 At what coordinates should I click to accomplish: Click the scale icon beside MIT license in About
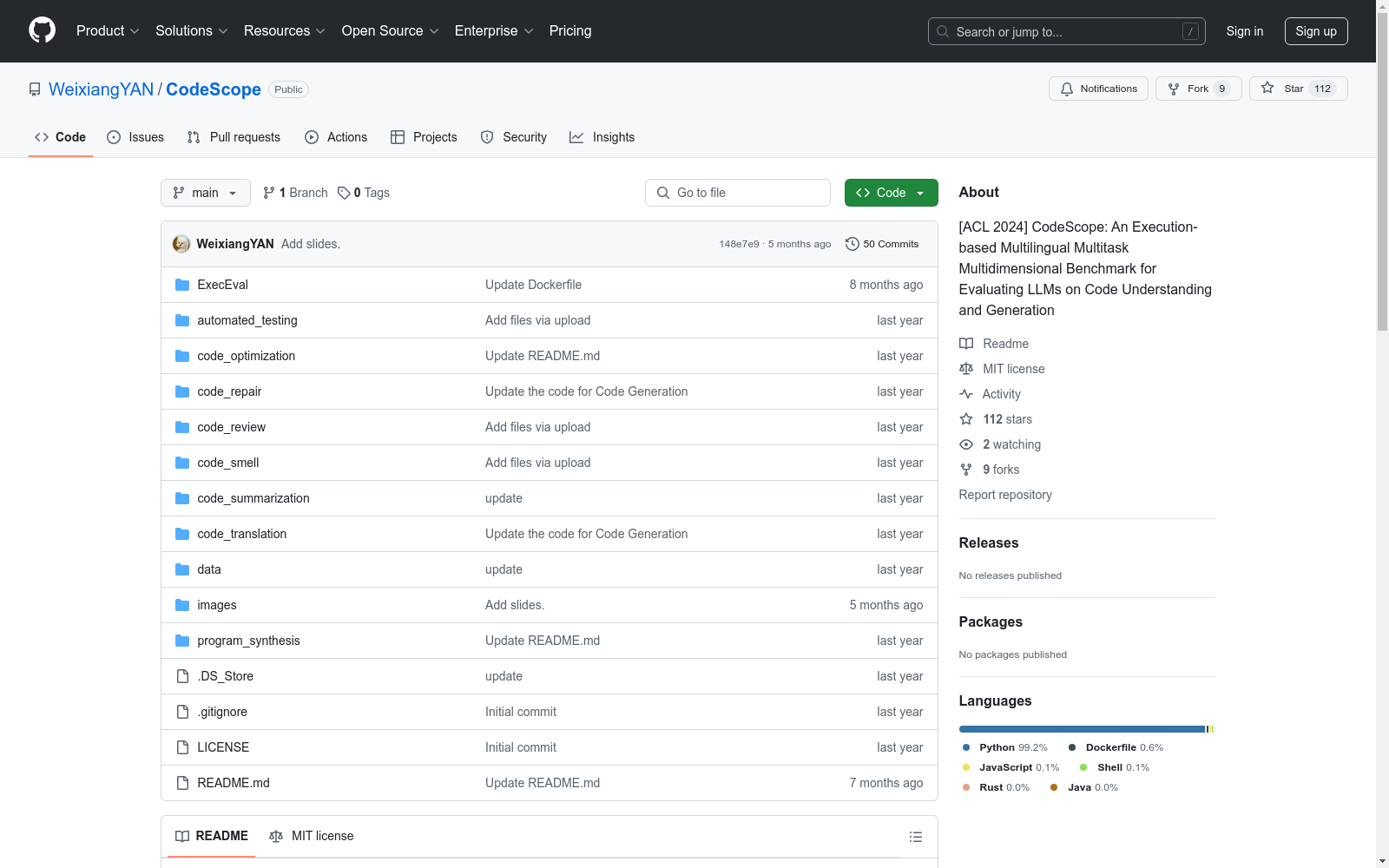pos(966,369)
